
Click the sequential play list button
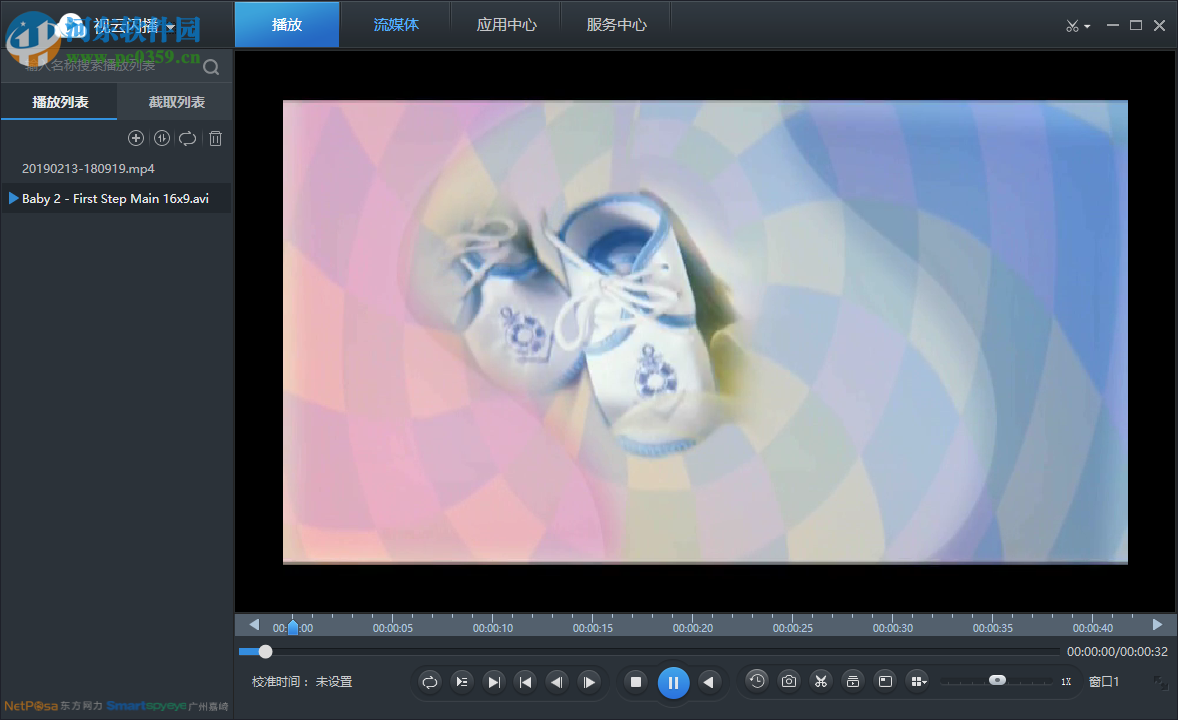tap(462, 682)
